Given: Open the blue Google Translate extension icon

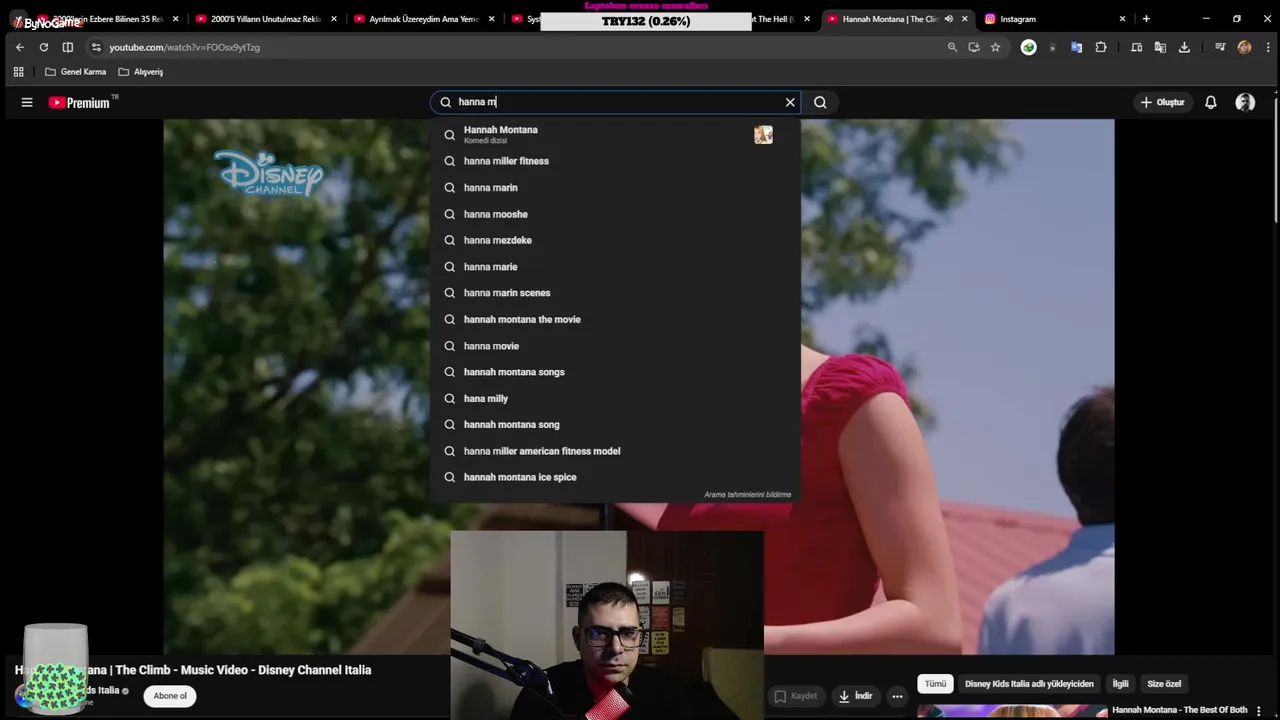Looking at the screenshot, I should [1076, 47].
